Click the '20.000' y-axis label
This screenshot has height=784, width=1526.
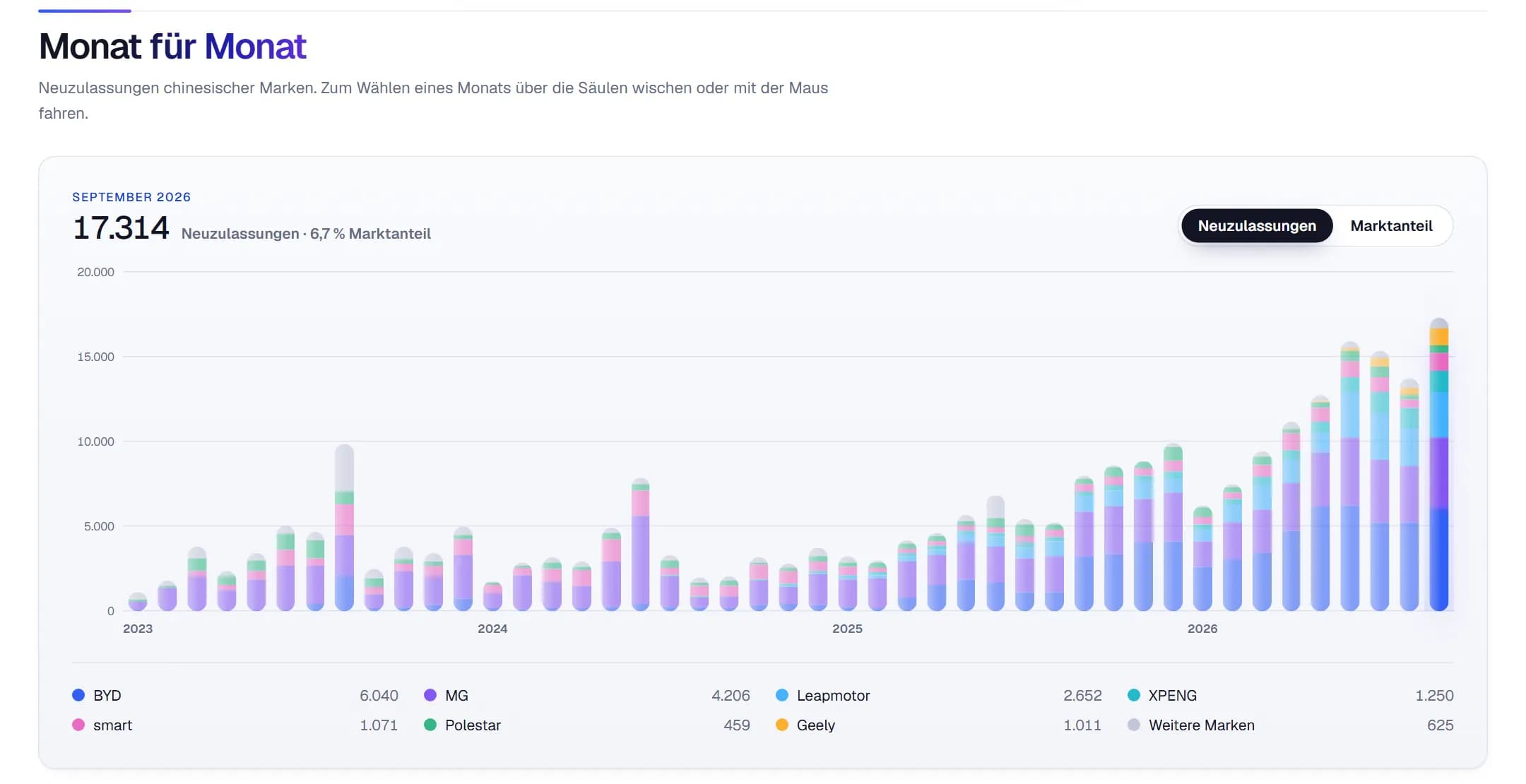click(95, 272)
